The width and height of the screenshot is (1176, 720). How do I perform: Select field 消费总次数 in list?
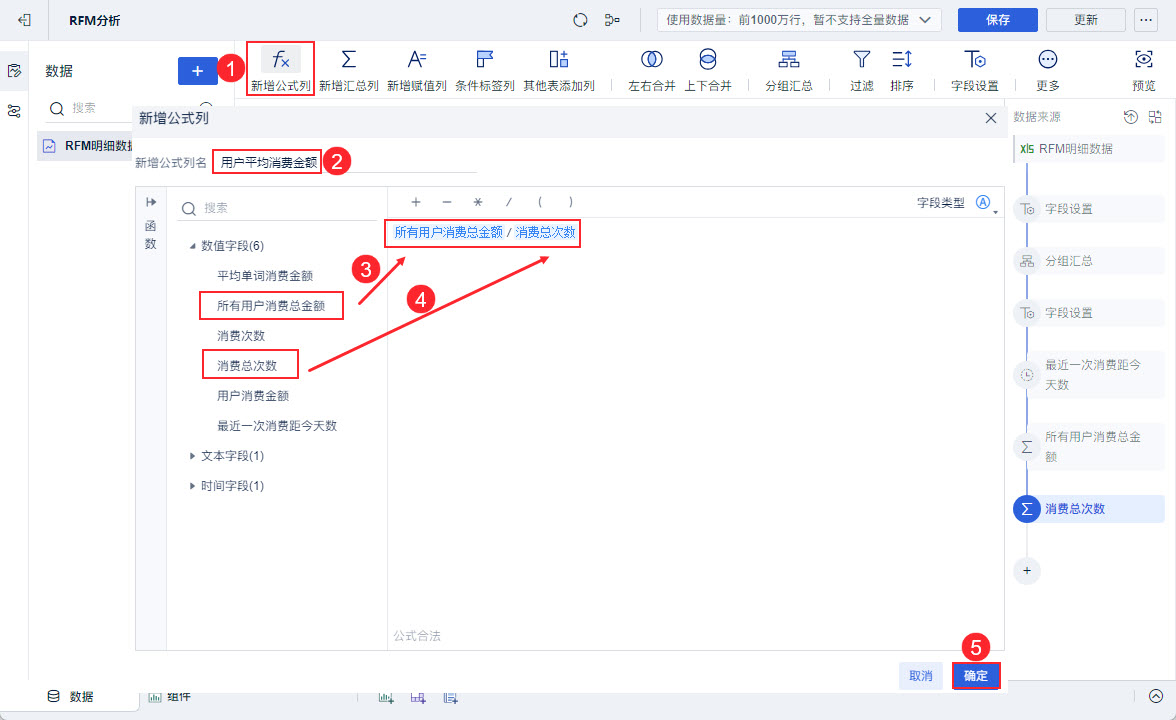click(x=247, y=366)
